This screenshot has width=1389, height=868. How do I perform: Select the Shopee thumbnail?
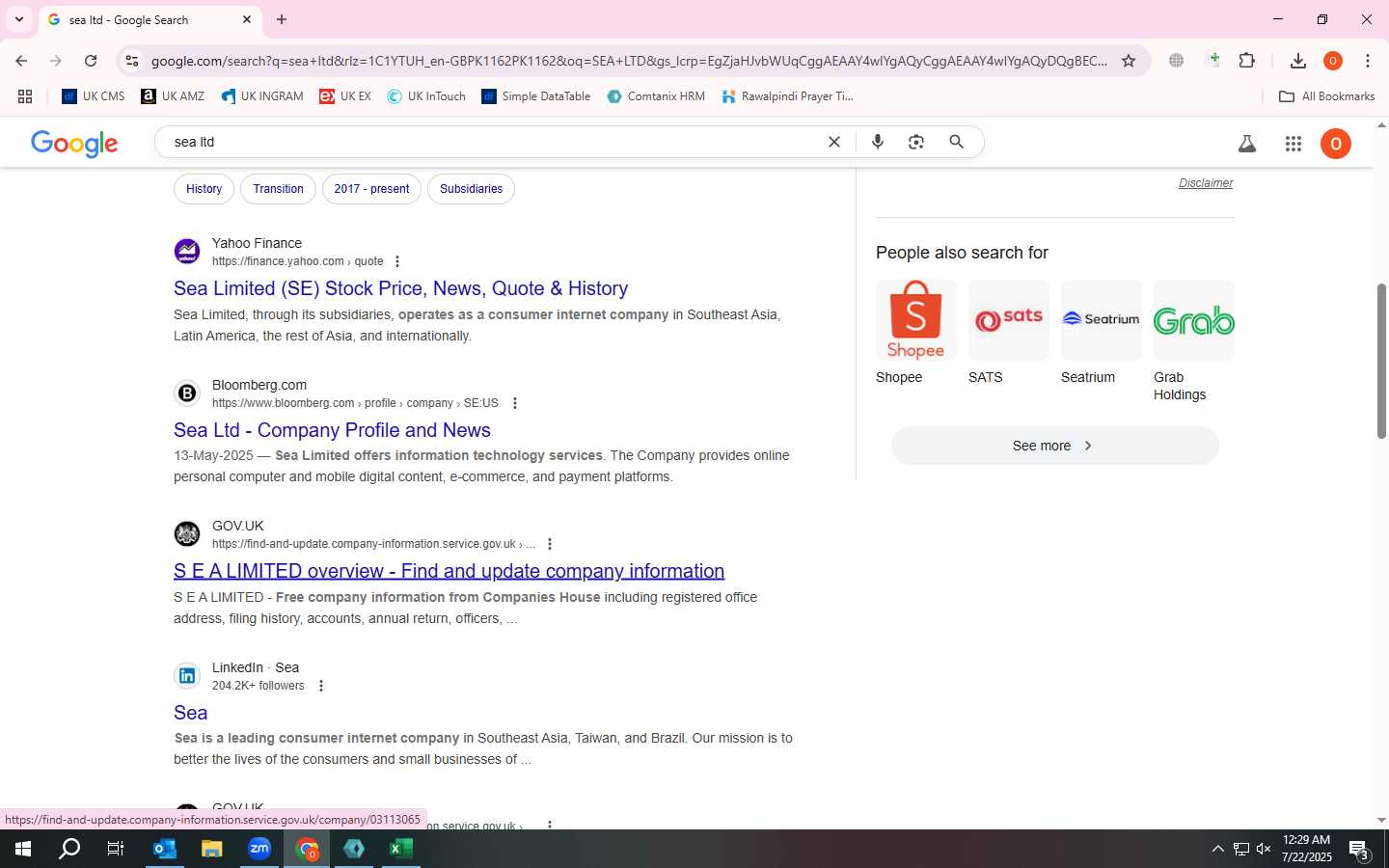point(916,320)
